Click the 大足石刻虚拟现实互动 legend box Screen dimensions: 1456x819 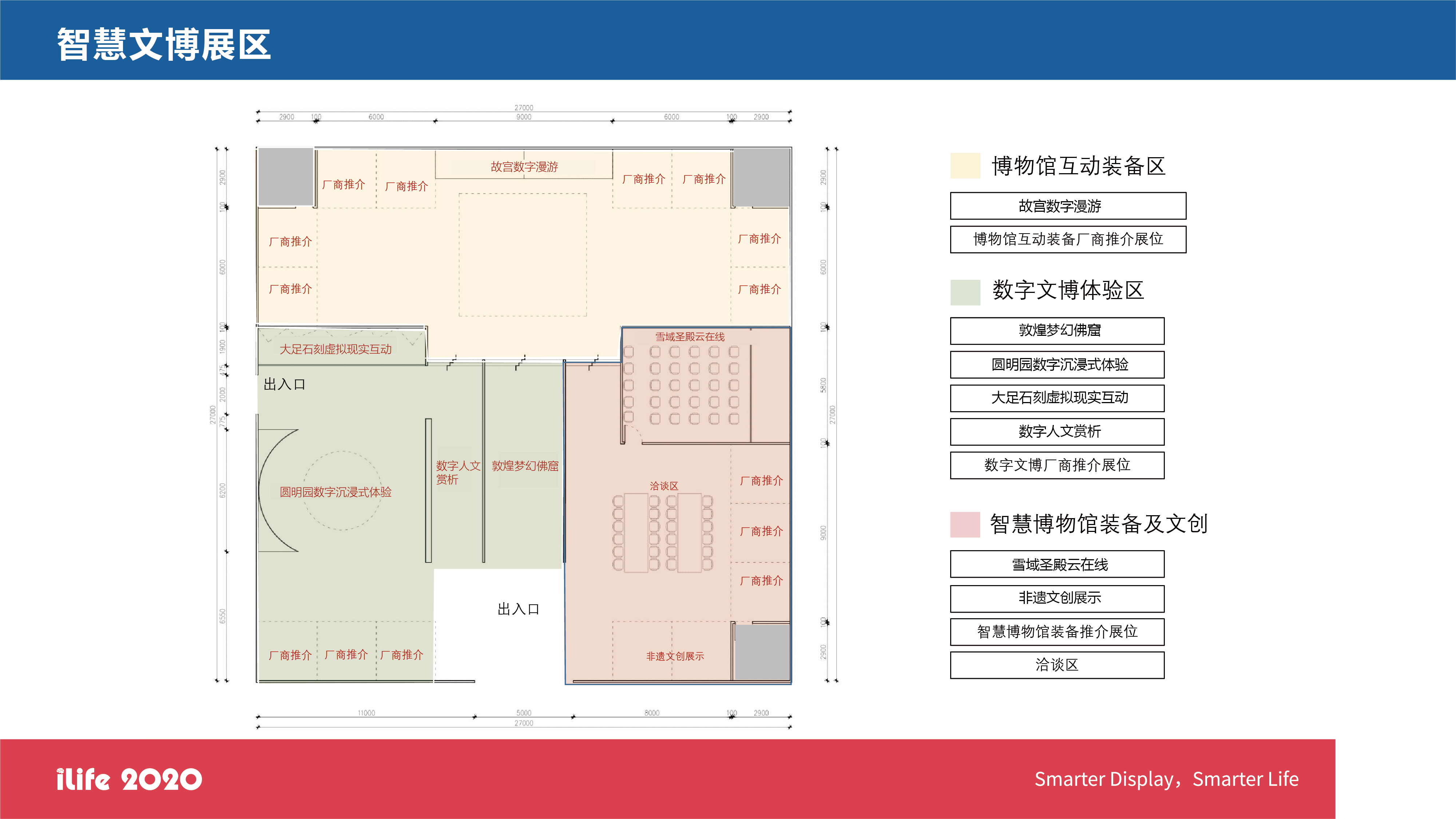[x=1057, y=398]
